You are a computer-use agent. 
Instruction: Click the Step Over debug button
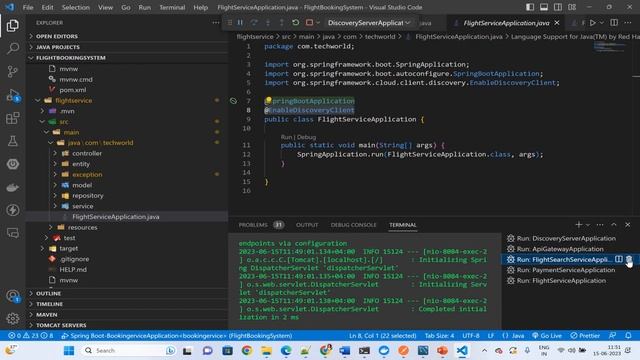pos(254,23)
